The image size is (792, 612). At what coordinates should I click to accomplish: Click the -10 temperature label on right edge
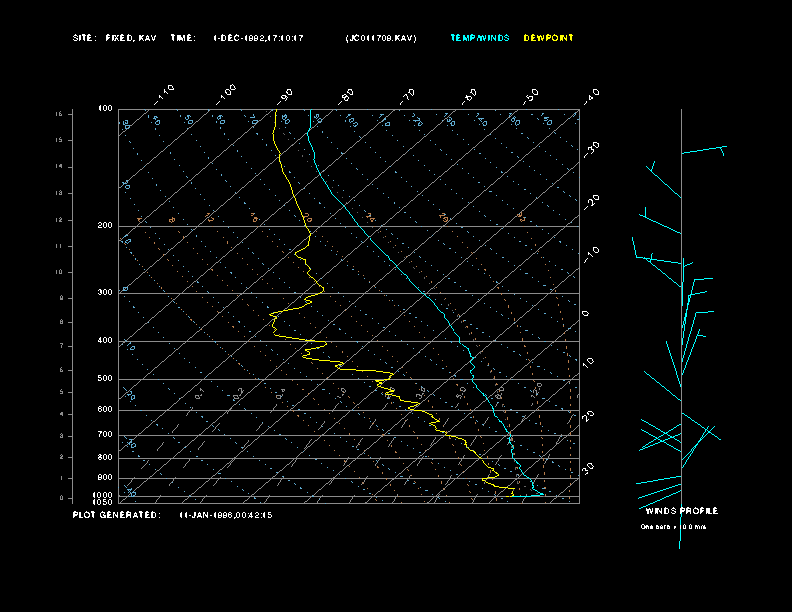(591, 255)
